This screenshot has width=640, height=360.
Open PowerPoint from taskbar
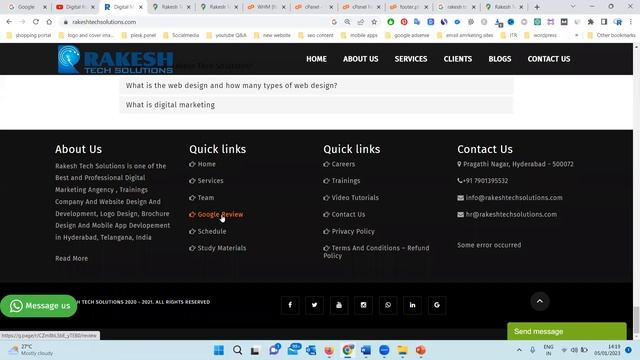(x=421, y=350)
